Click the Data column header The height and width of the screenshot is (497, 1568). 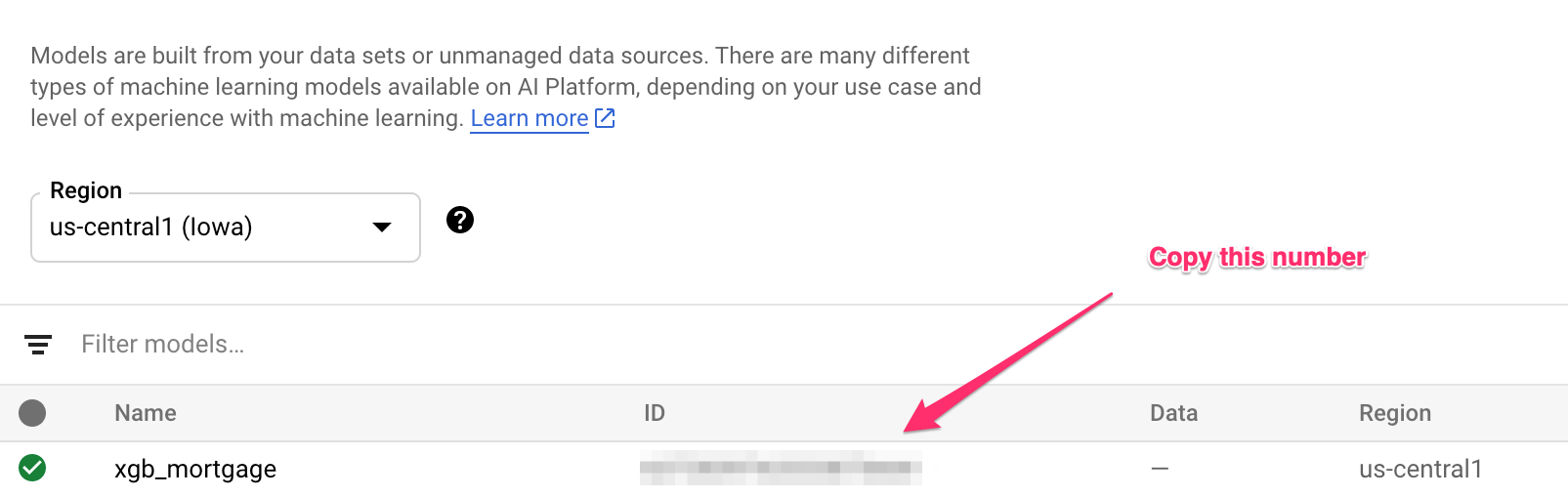click(x=1173, y=413)
